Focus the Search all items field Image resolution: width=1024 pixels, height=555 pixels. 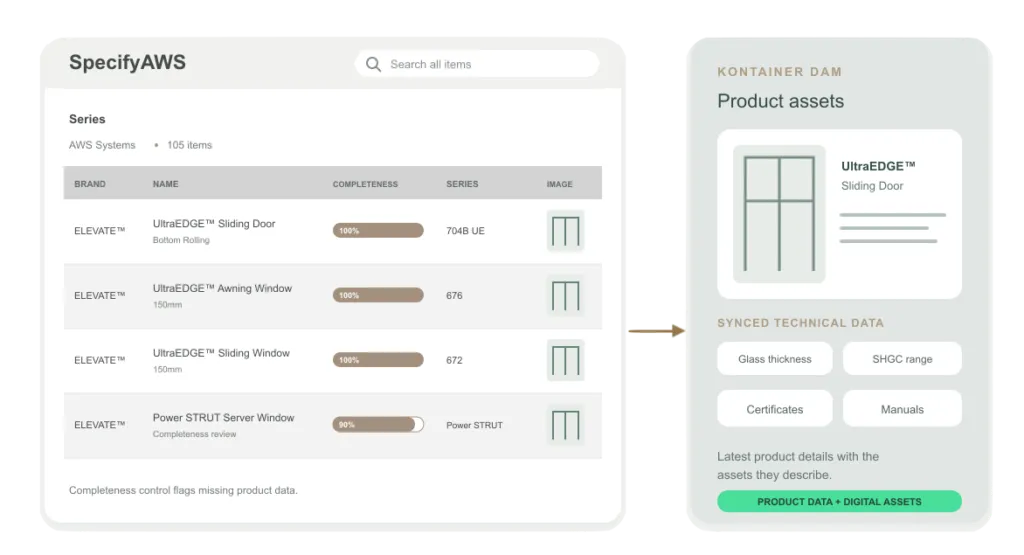pyautogui.click(x=477, y=64)
